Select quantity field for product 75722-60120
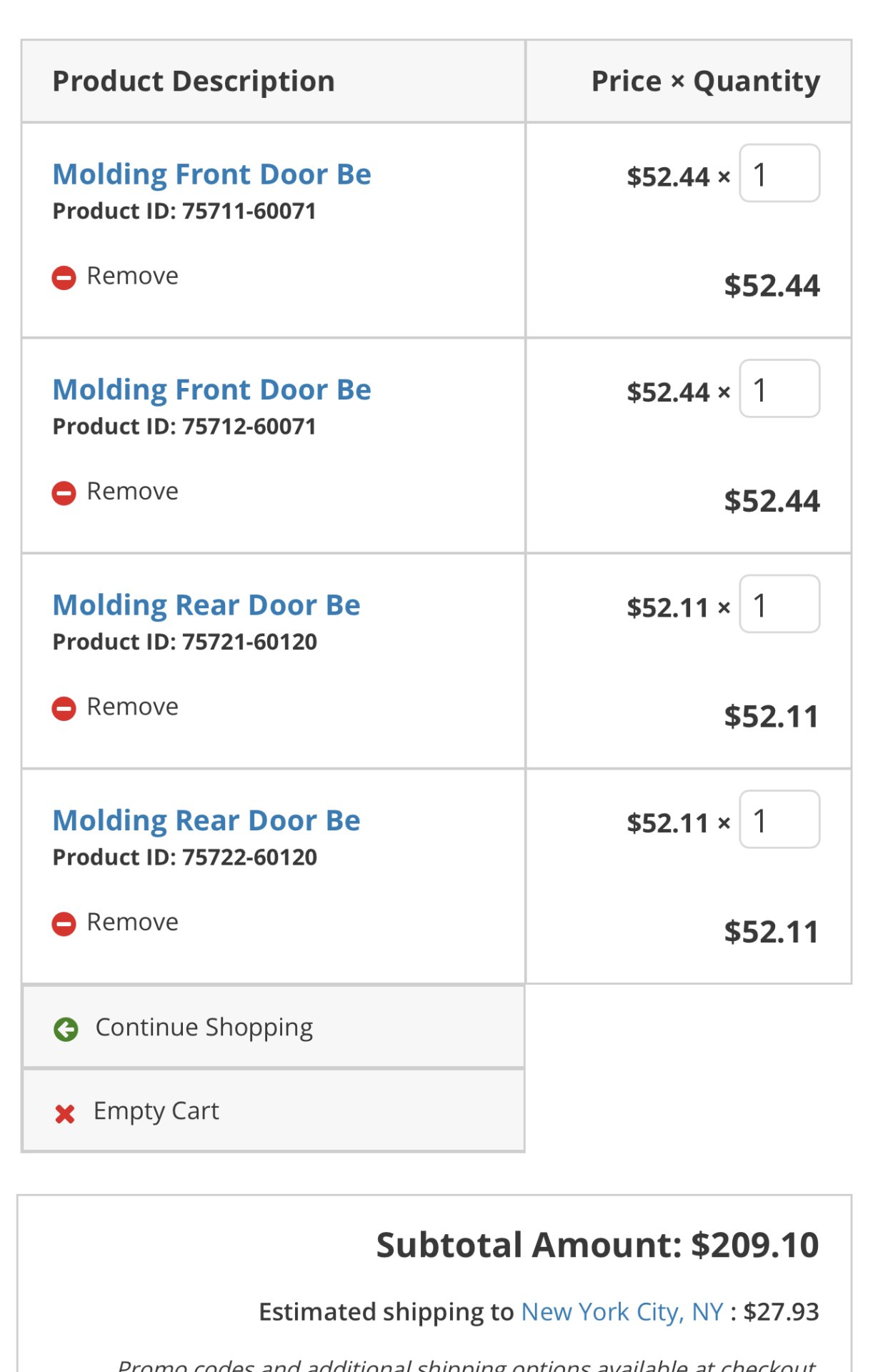This screenshot has width=873, height=1372. click(779, 820)
